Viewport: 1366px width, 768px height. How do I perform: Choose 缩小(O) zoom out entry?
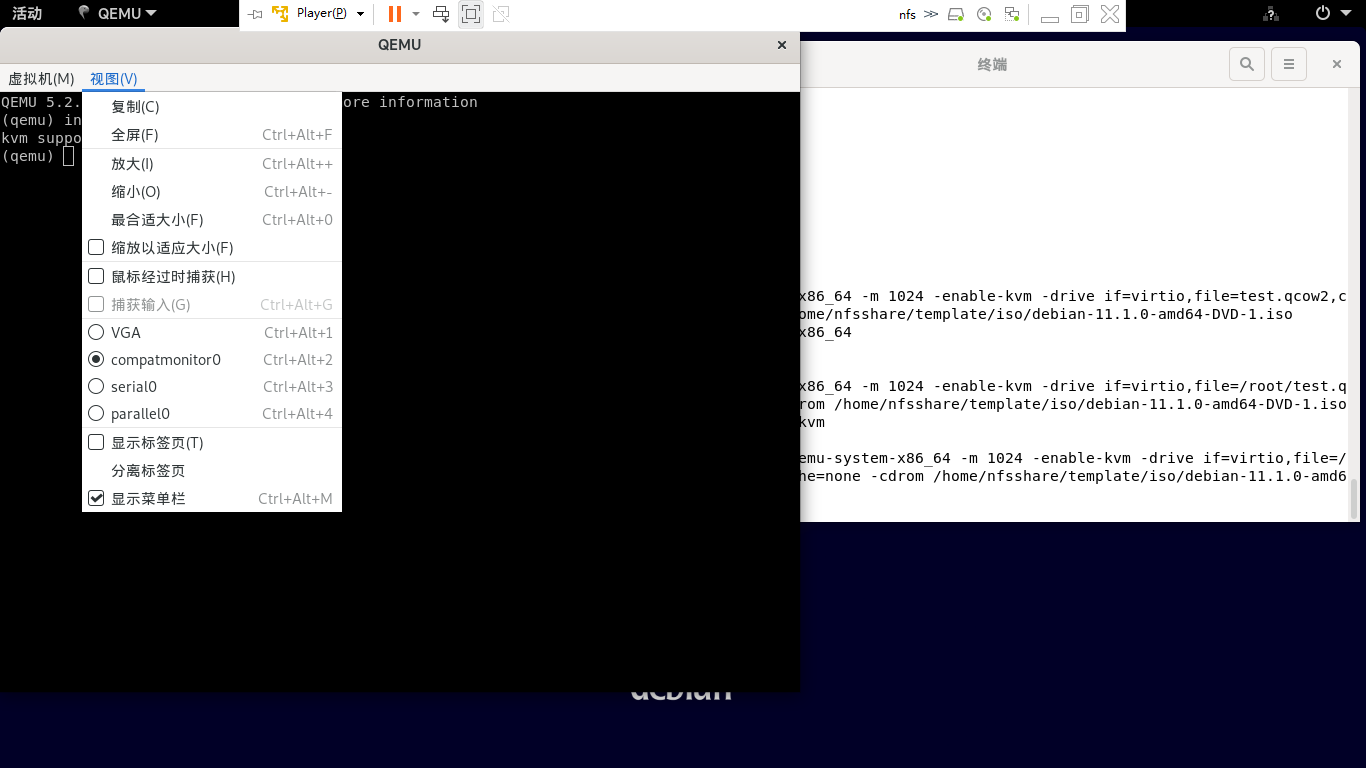coord(212,192)
